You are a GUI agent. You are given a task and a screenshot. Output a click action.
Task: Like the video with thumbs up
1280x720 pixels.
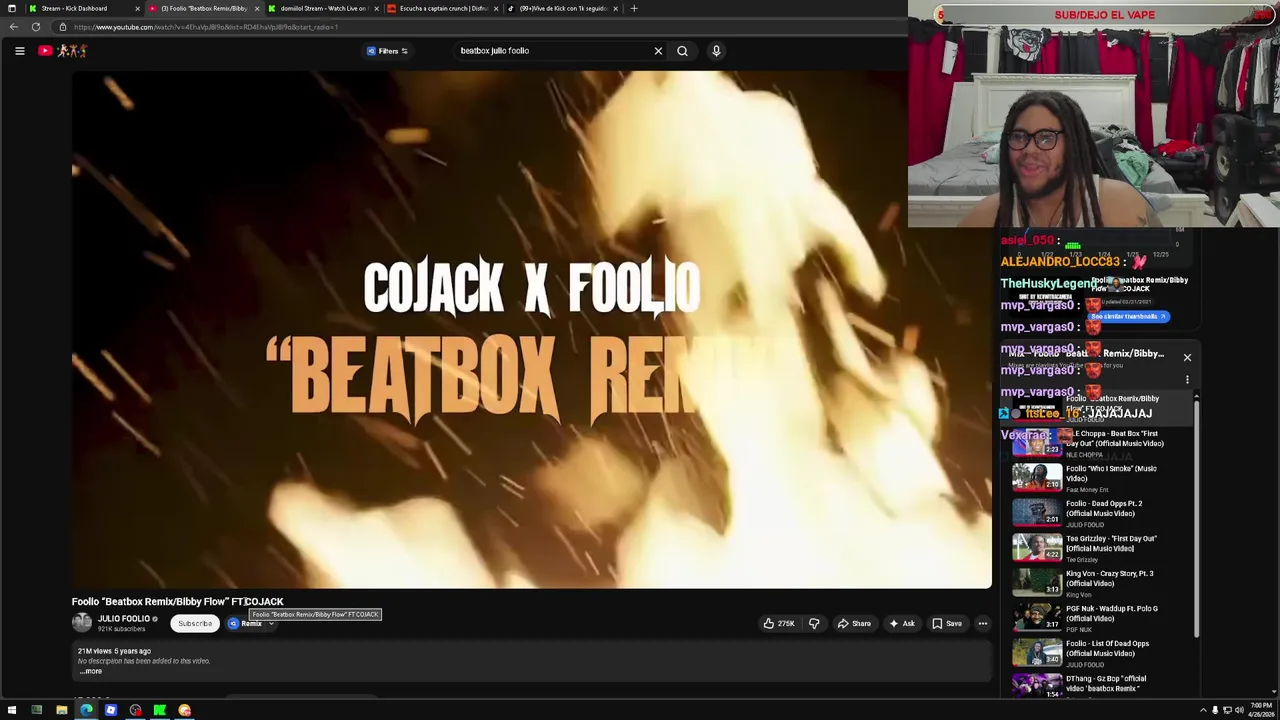(778, 623)
